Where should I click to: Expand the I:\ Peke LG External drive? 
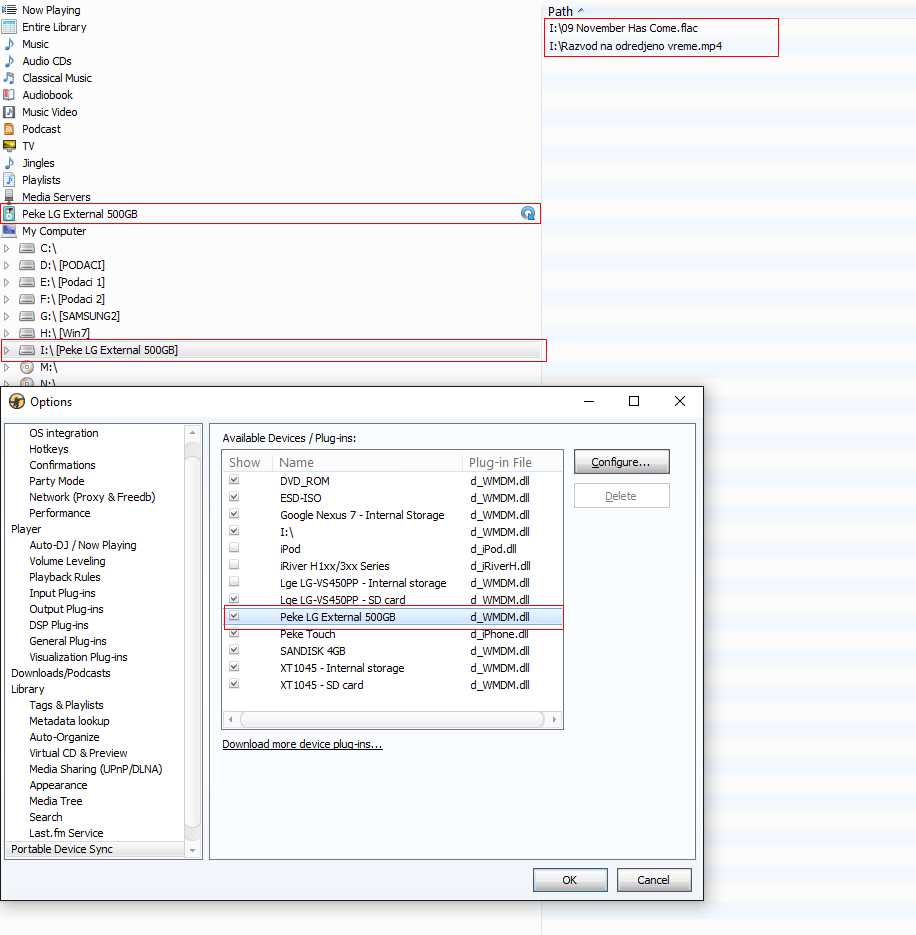[7, 350]
